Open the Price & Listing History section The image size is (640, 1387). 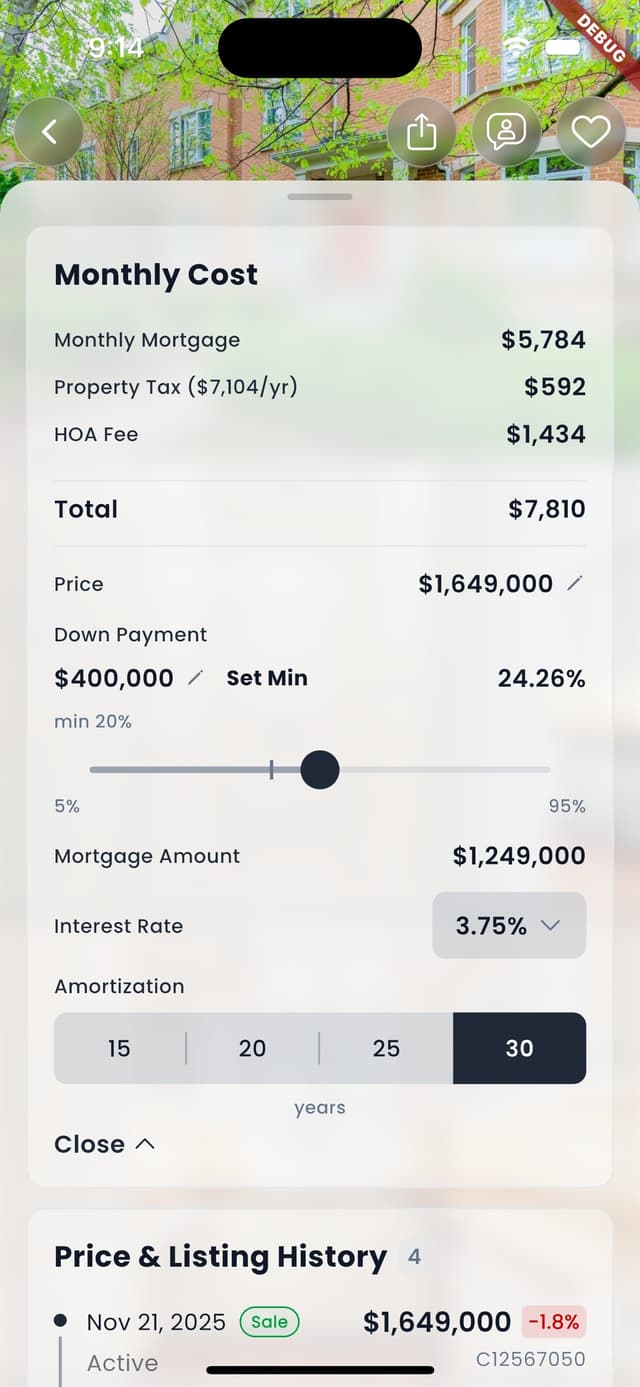(221, 1256)
